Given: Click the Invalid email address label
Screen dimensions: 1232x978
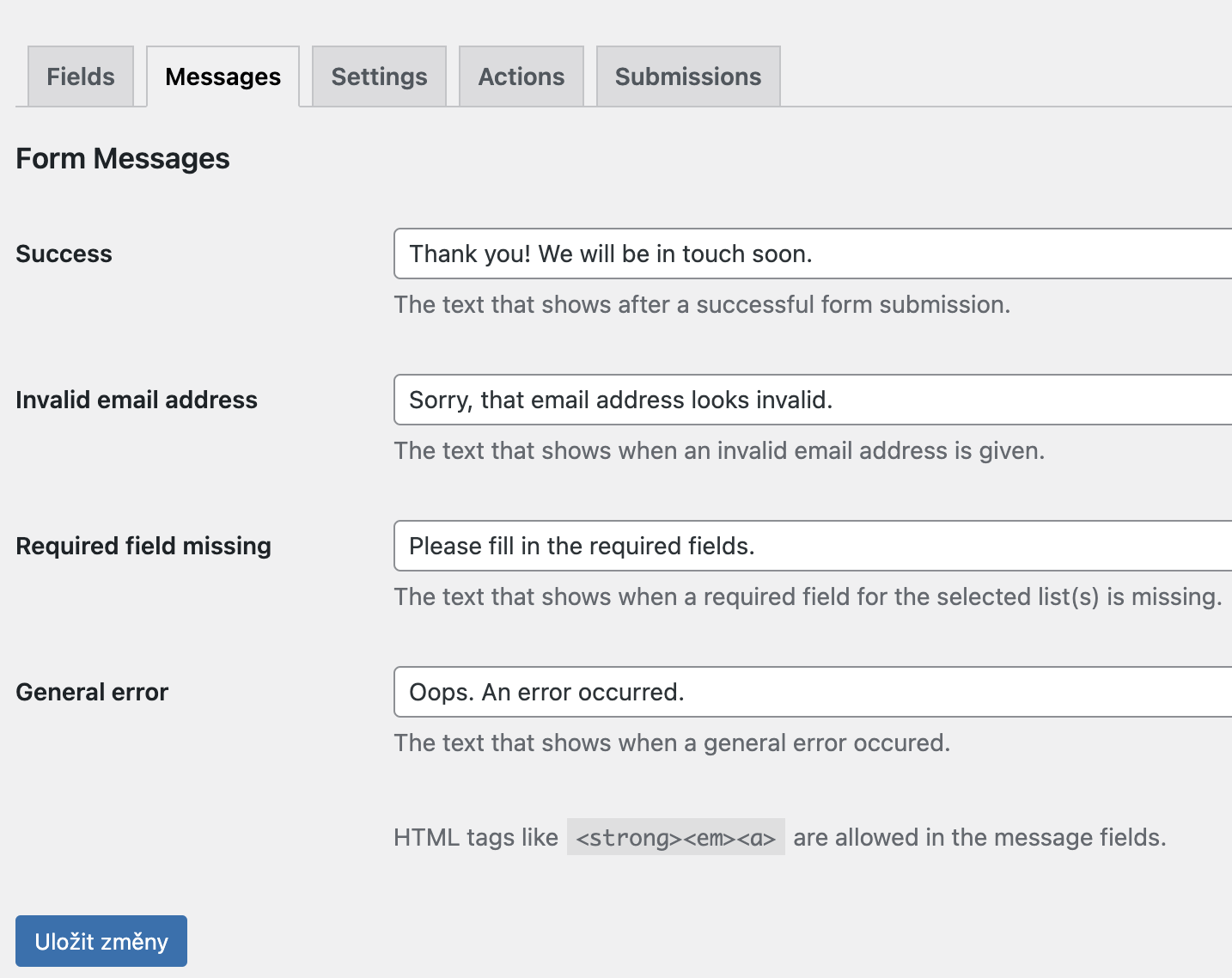Looking at the screenshot, I should (137, 400).
